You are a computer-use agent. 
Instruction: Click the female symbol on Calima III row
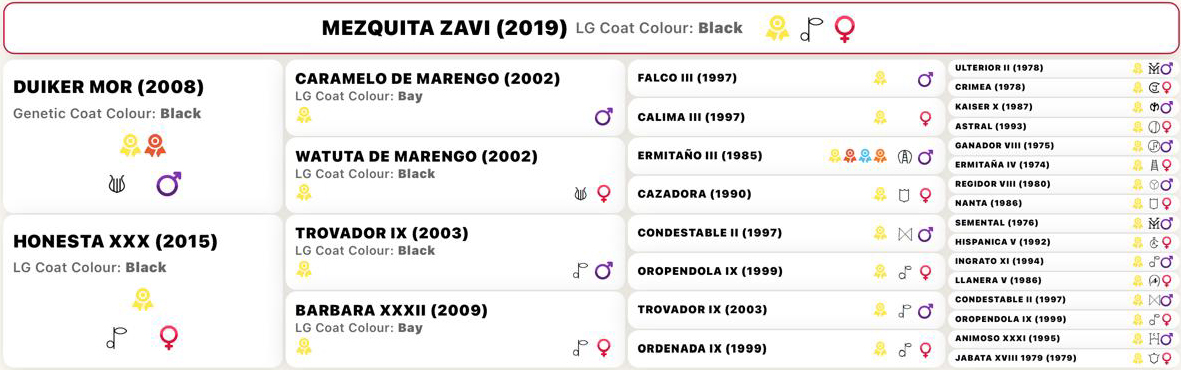pyautogui.click(x=926, y=118)
